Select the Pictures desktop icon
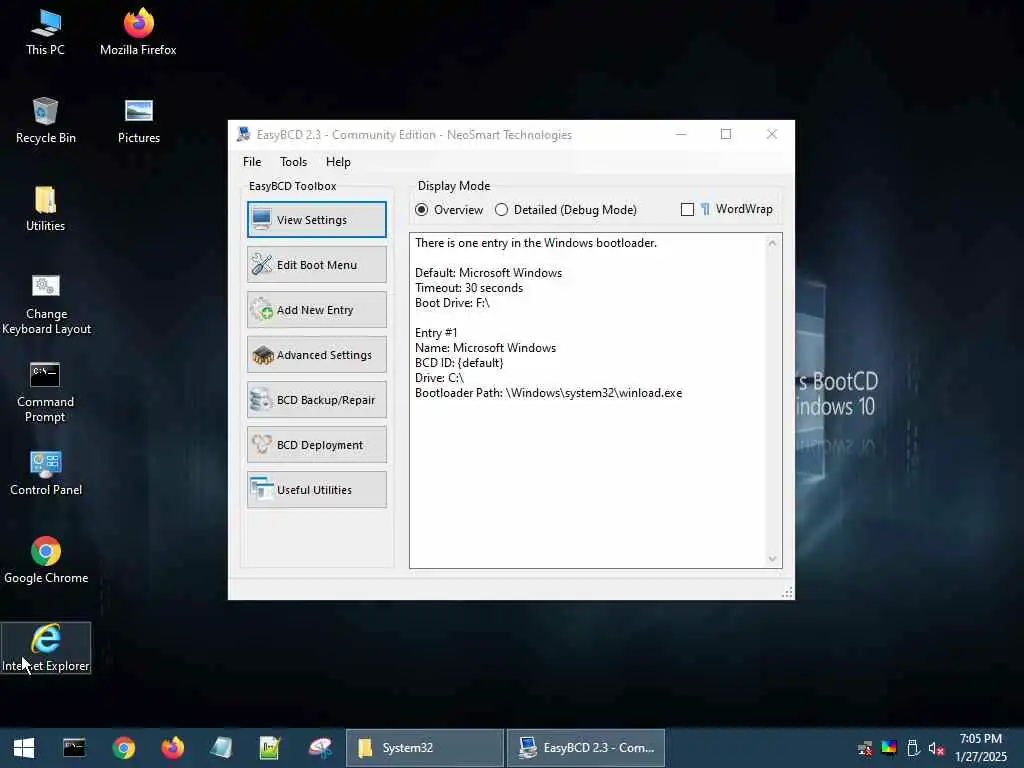1024x768 pixels. (x=138, y=121)
